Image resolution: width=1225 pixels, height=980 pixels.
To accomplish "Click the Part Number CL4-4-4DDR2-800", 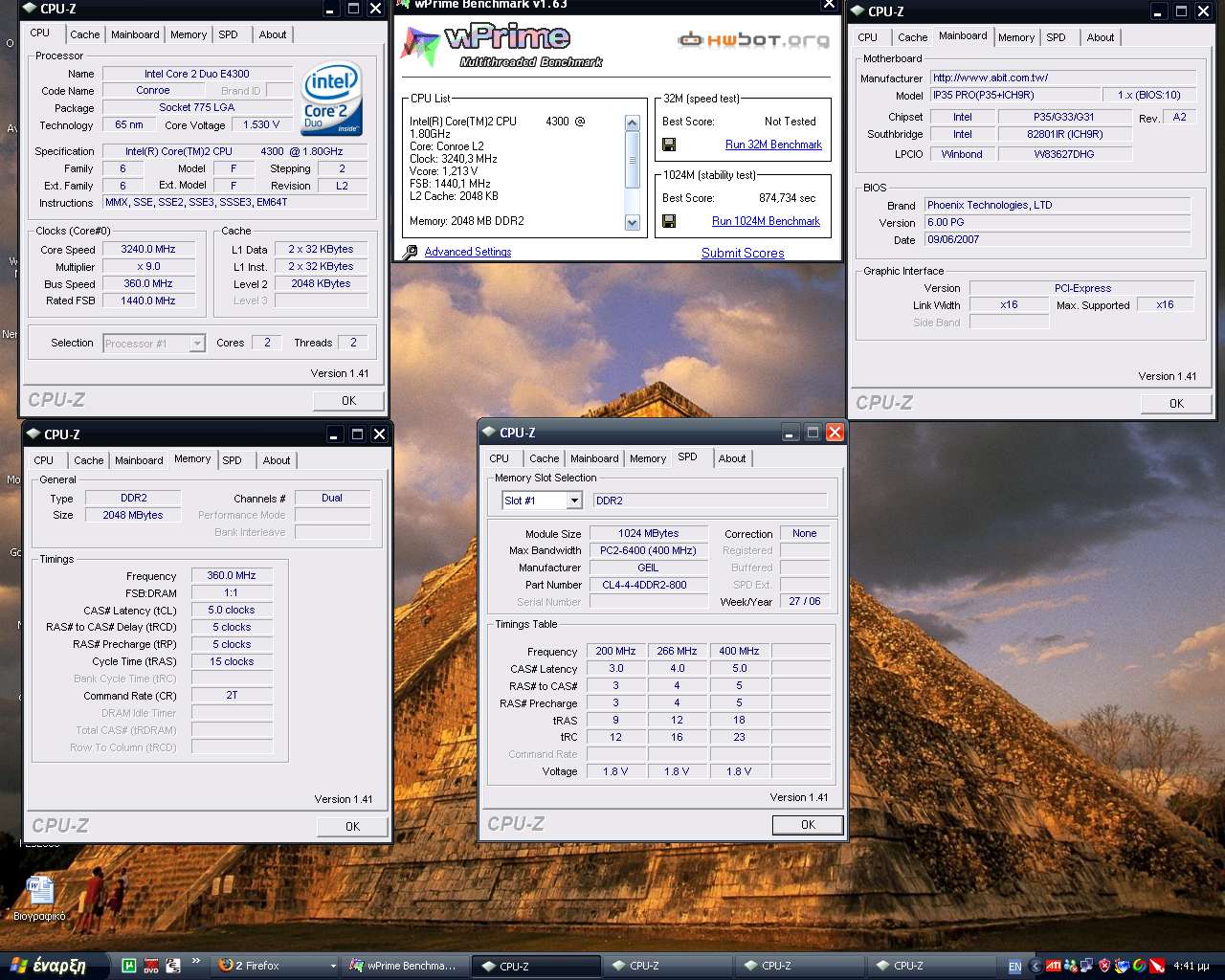I will click(x=648, y=585).
